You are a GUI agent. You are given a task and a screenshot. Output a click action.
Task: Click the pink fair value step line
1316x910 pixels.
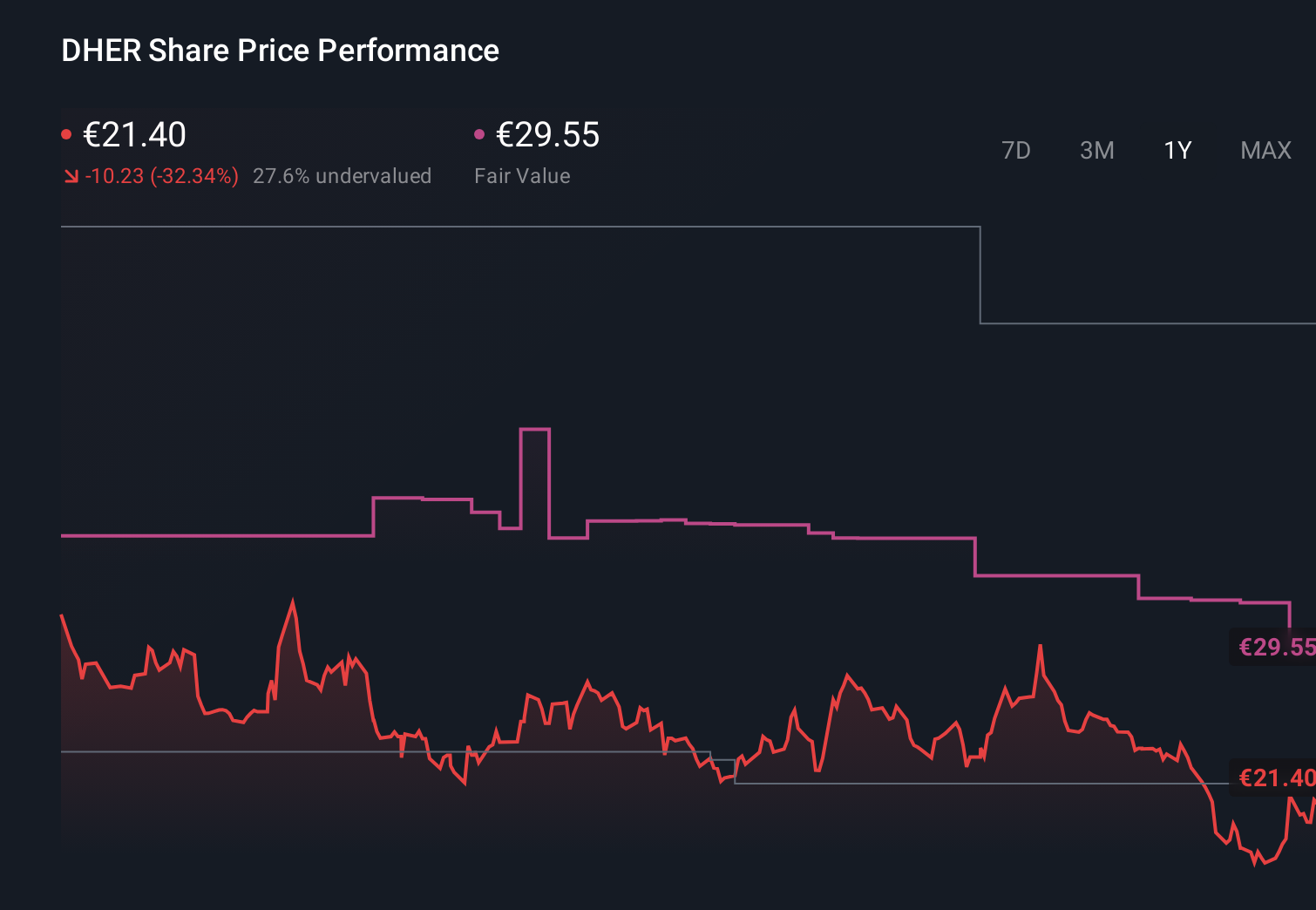click(218, 534)
